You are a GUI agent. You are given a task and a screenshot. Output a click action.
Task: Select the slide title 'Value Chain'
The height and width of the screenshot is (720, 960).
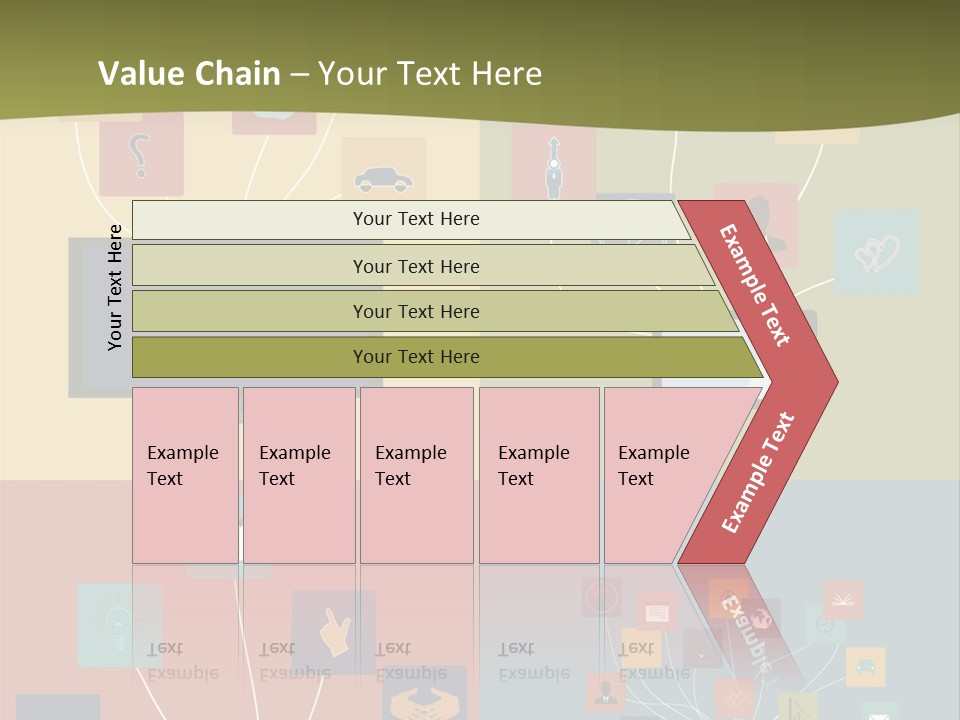pos(189,73)
